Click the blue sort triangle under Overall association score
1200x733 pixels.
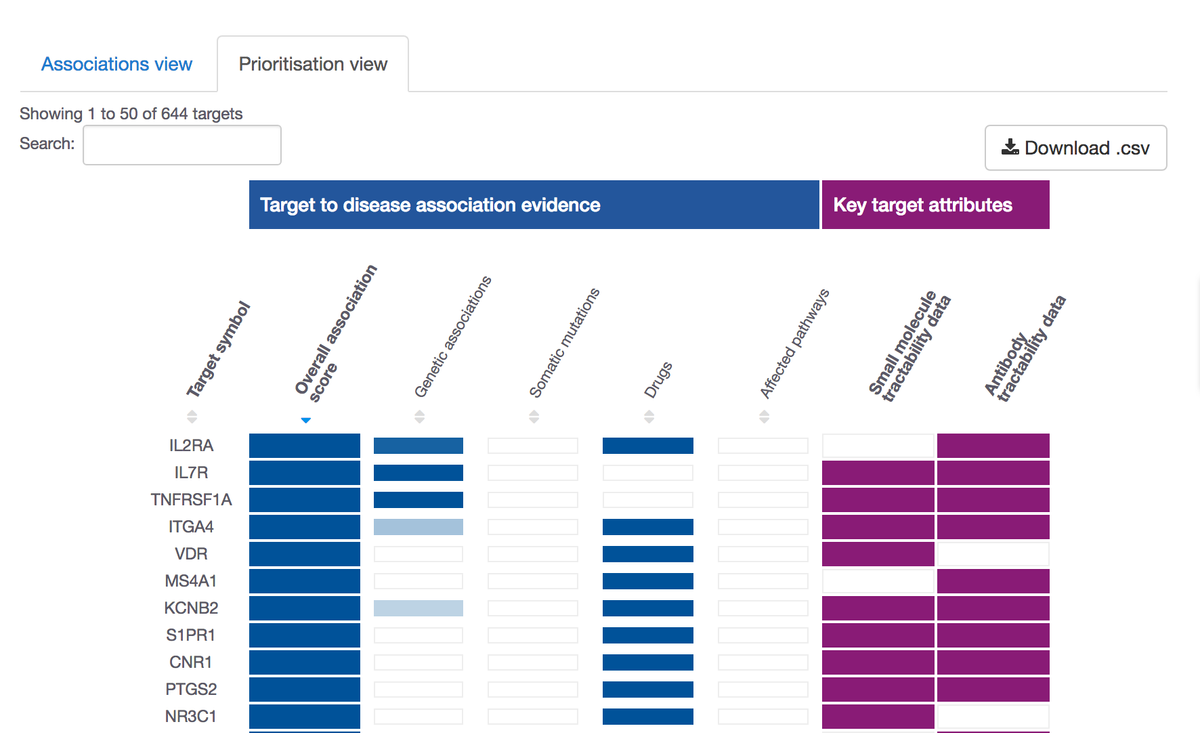(305, 420)
